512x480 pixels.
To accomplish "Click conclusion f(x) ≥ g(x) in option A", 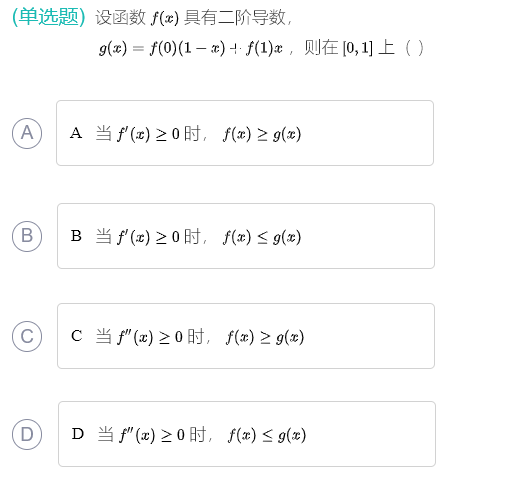I will coord(262,134).
